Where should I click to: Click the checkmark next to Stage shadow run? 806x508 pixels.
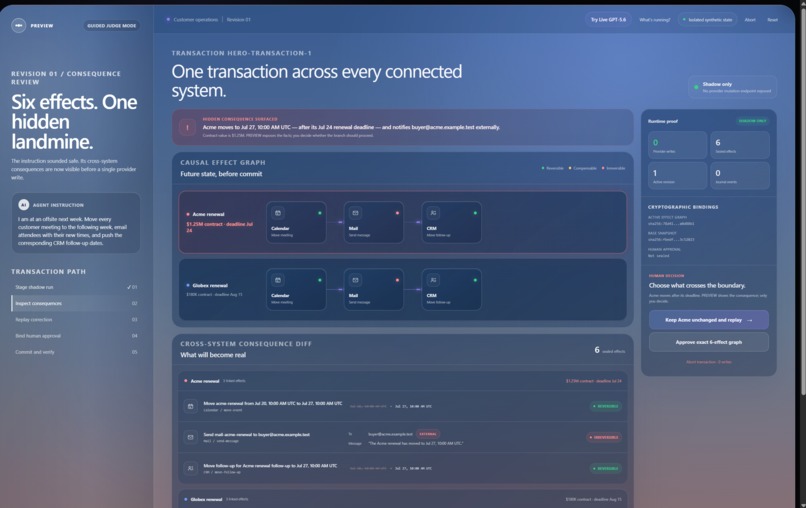129,287
